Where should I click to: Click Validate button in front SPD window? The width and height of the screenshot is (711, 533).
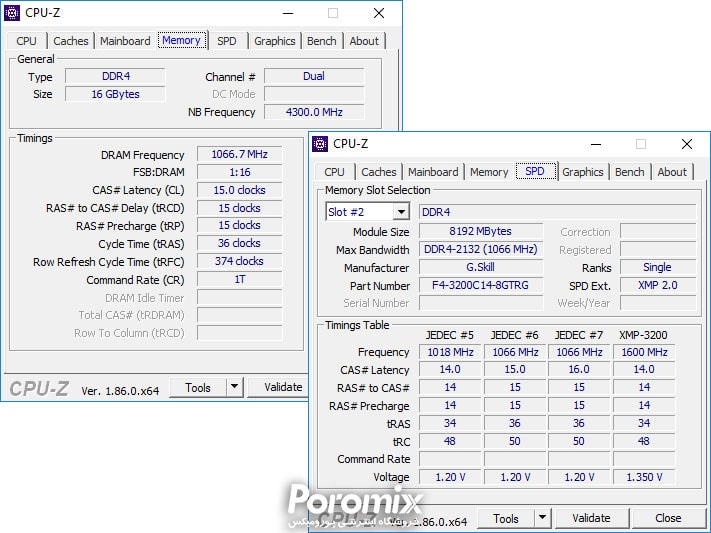click(x=591, y=518)
